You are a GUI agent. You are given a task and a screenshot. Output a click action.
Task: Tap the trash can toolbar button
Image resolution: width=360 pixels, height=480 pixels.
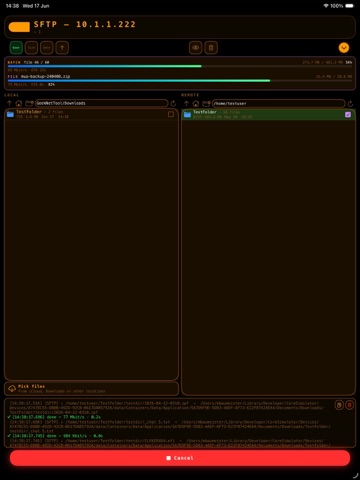(211, 48)
